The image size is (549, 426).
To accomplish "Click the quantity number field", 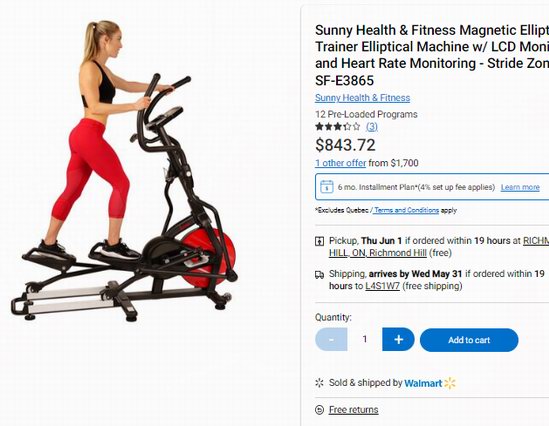I will (x=365, y=339).
